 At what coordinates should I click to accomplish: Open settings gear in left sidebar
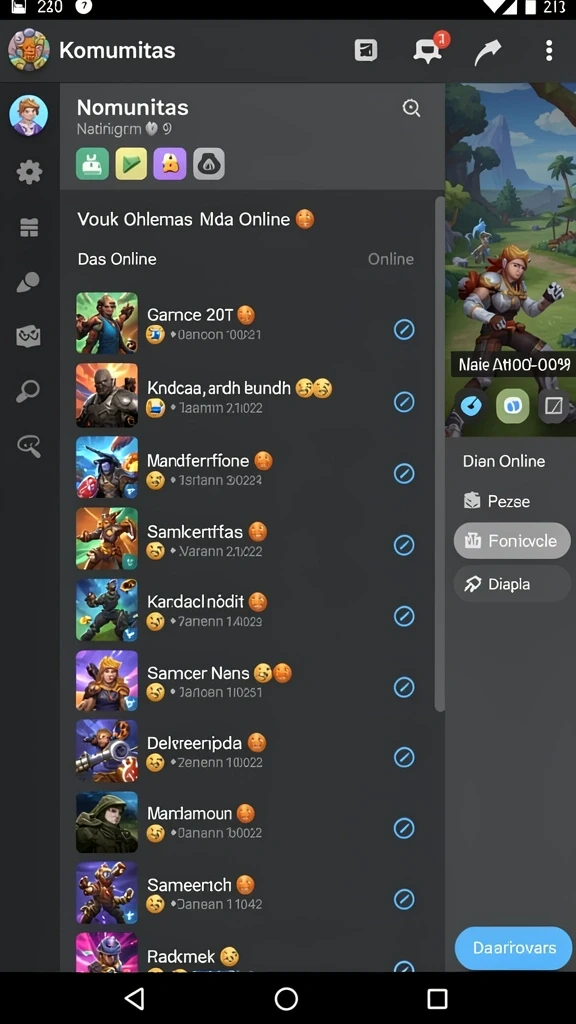(x=29, y=172)
